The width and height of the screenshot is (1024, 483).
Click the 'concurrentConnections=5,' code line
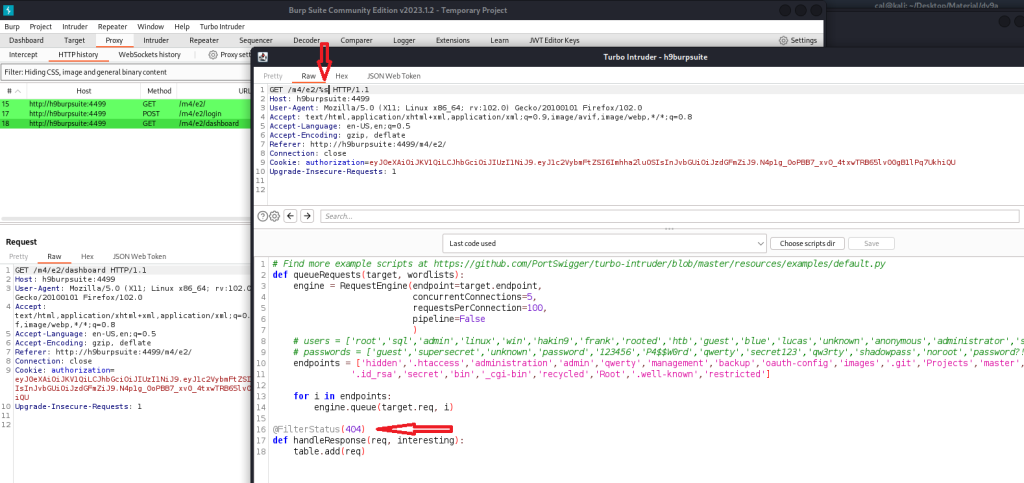(475, 296)
